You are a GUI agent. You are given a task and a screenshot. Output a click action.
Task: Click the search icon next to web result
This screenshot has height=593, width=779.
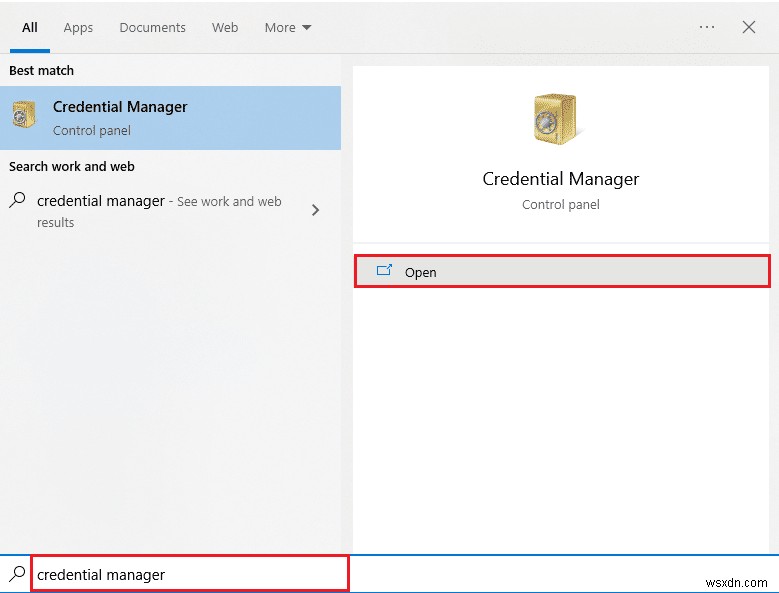(x=18, y=201)
